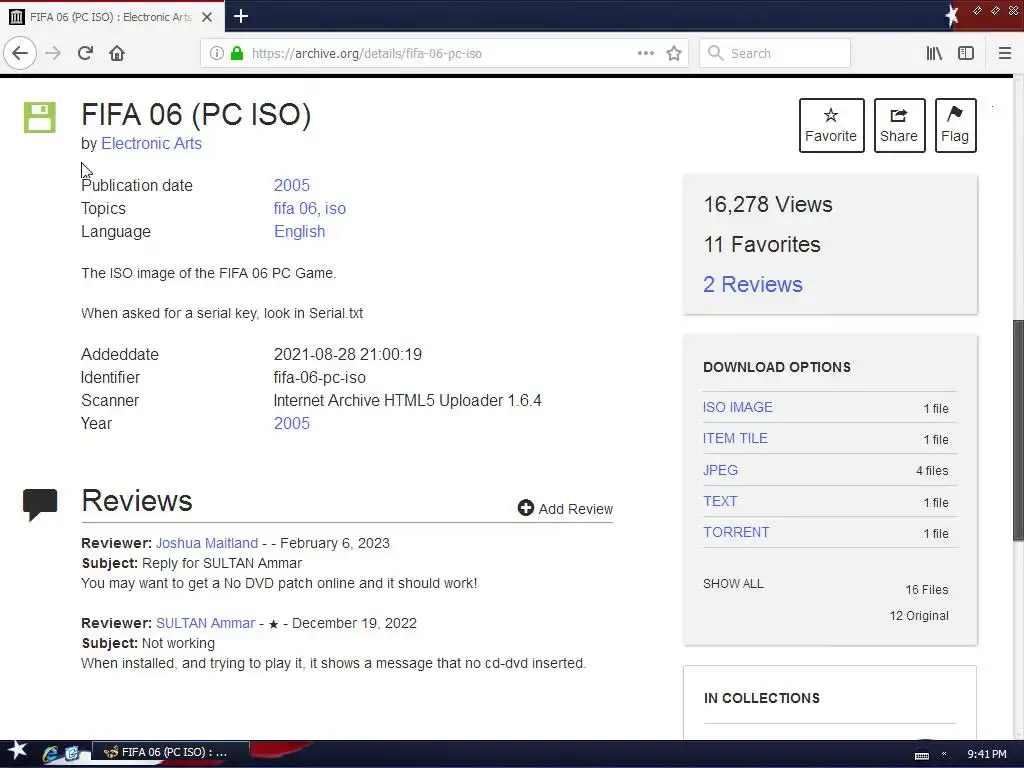This screenshot has height=768, width=1024.
Task: Share this archive item
Action: tap(899, 125)
